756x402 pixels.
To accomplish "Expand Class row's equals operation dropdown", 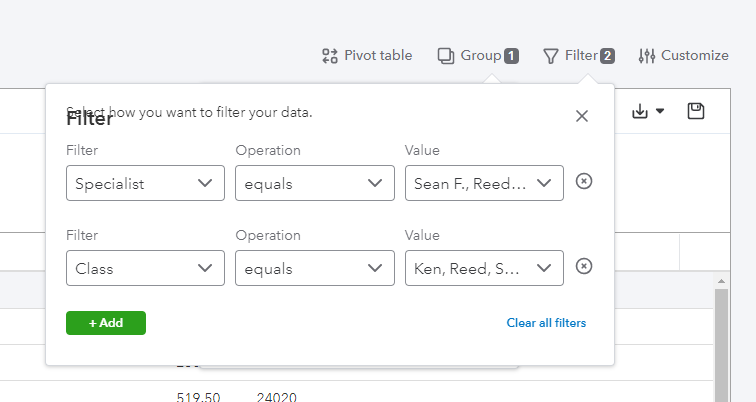I will point(315,268).
